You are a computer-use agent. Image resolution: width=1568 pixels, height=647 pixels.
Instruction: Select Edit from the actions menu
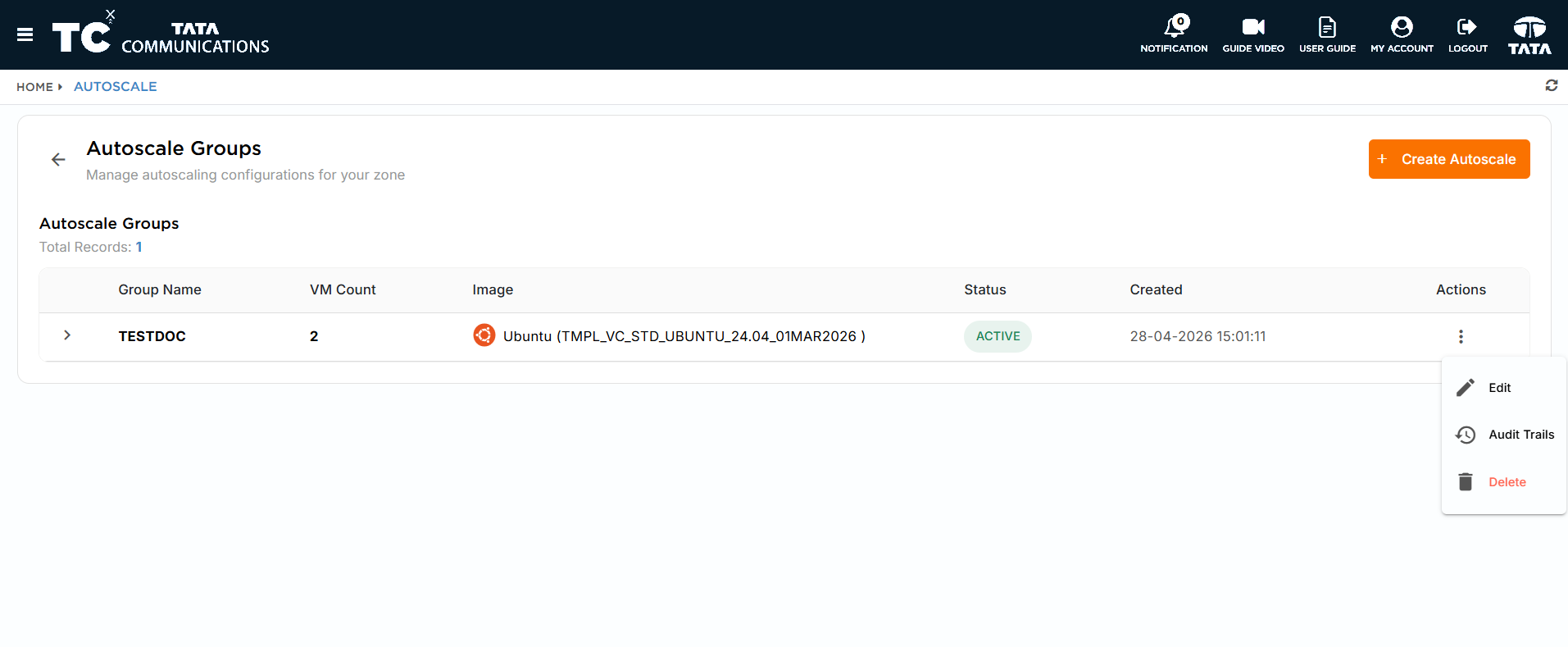(x=1504, y=388)
